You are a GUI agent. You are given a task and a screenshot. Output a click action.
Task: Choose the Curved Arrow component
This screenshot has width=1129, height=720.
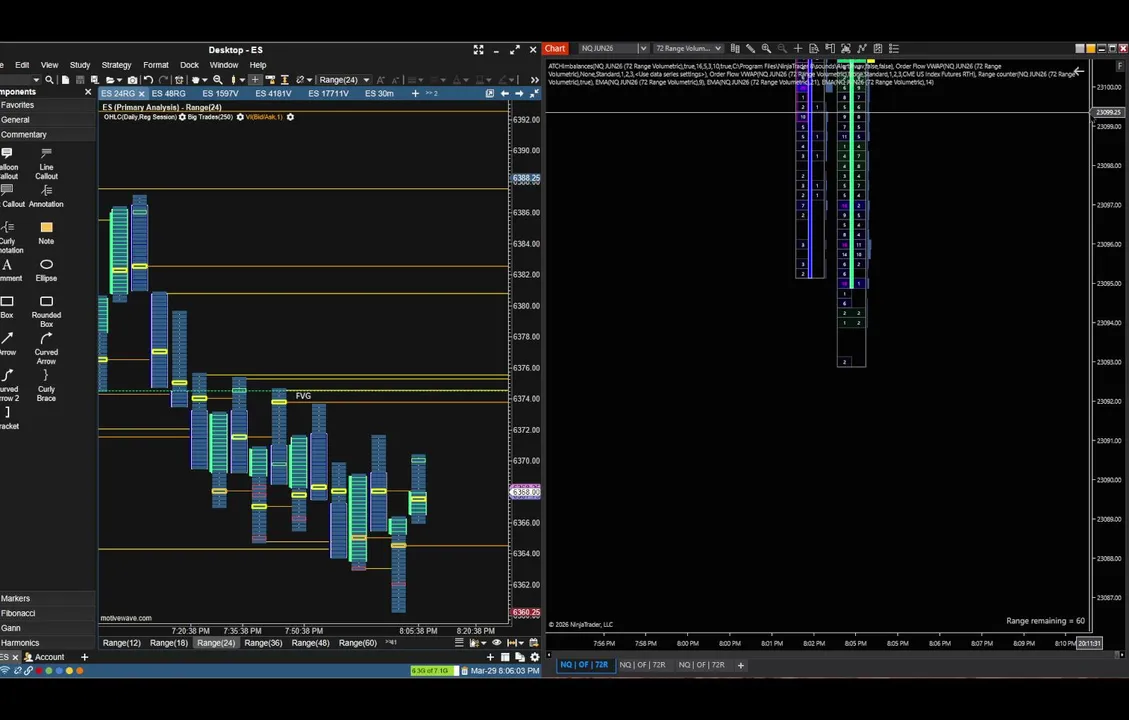tap(46, 348)
